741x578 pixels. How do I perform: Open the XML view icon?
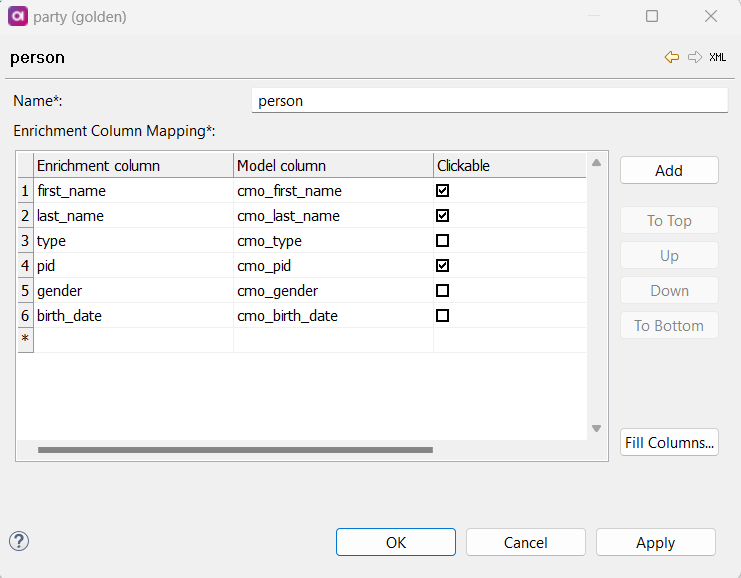(718, 57)
